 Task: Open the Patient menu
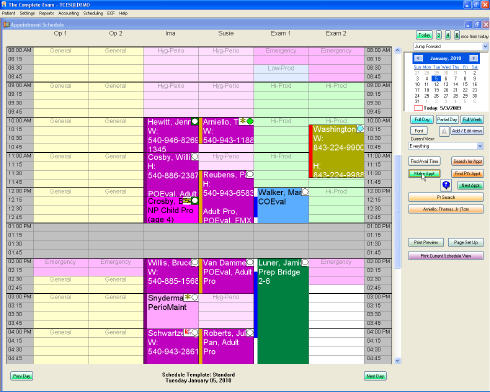(8, 13)
